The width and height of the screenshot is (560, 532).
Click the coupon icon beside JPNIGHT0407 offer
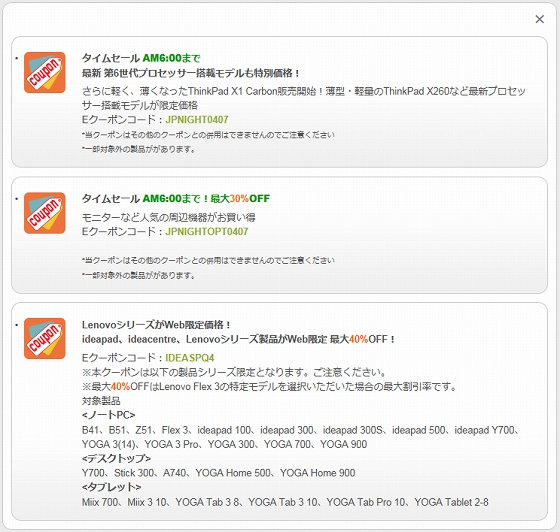tap(45, 72)
